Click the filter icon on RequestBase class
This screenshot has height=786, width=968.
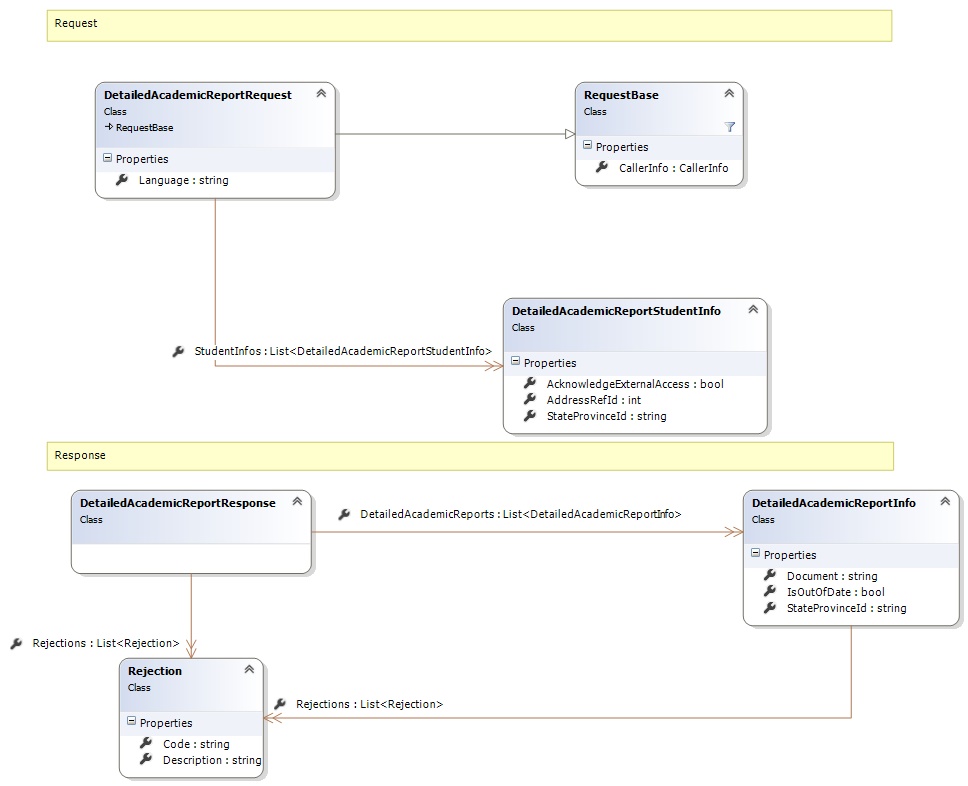point(729,127)
